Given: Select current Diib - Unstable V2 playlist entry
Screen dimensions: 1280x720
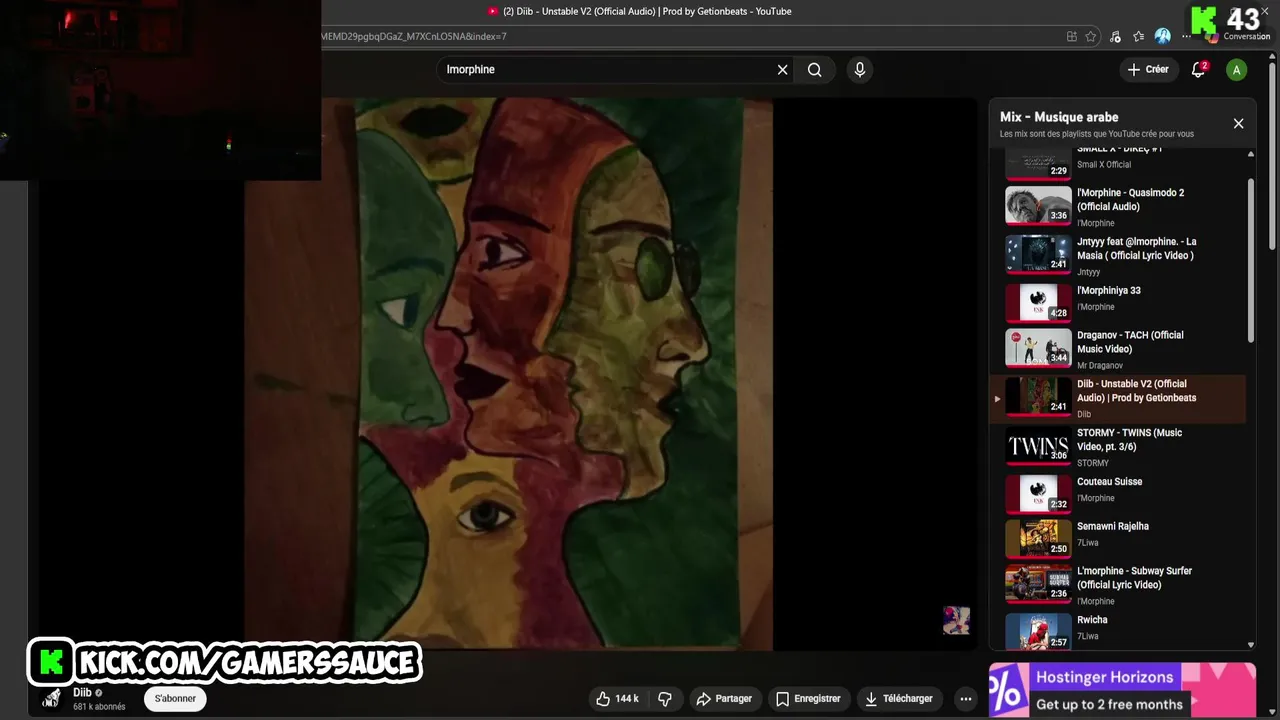Looking at the screenshot, I should tap(1118, 399).
